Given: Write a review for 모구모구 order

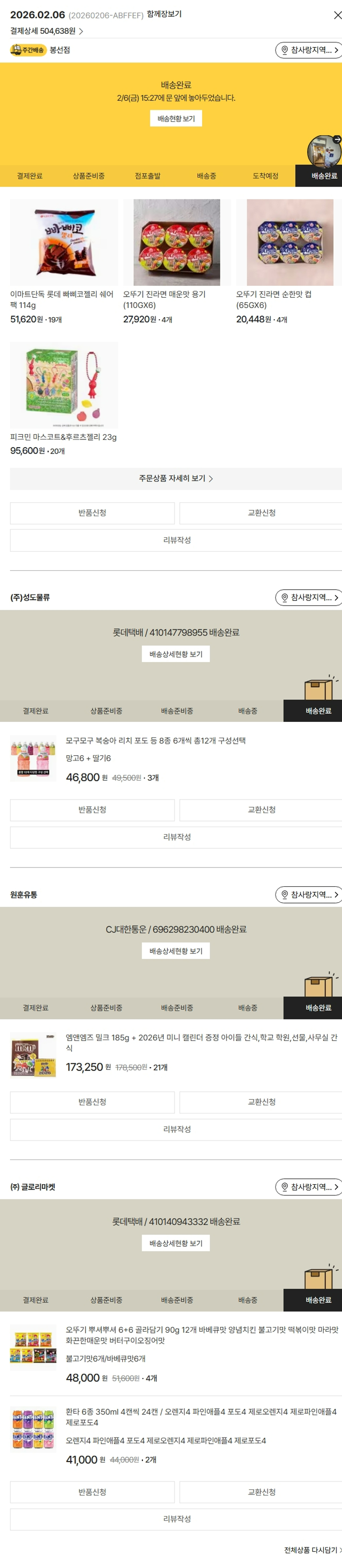Looking at the screenshot, I should pyautogui.click(x=176, y=837).
